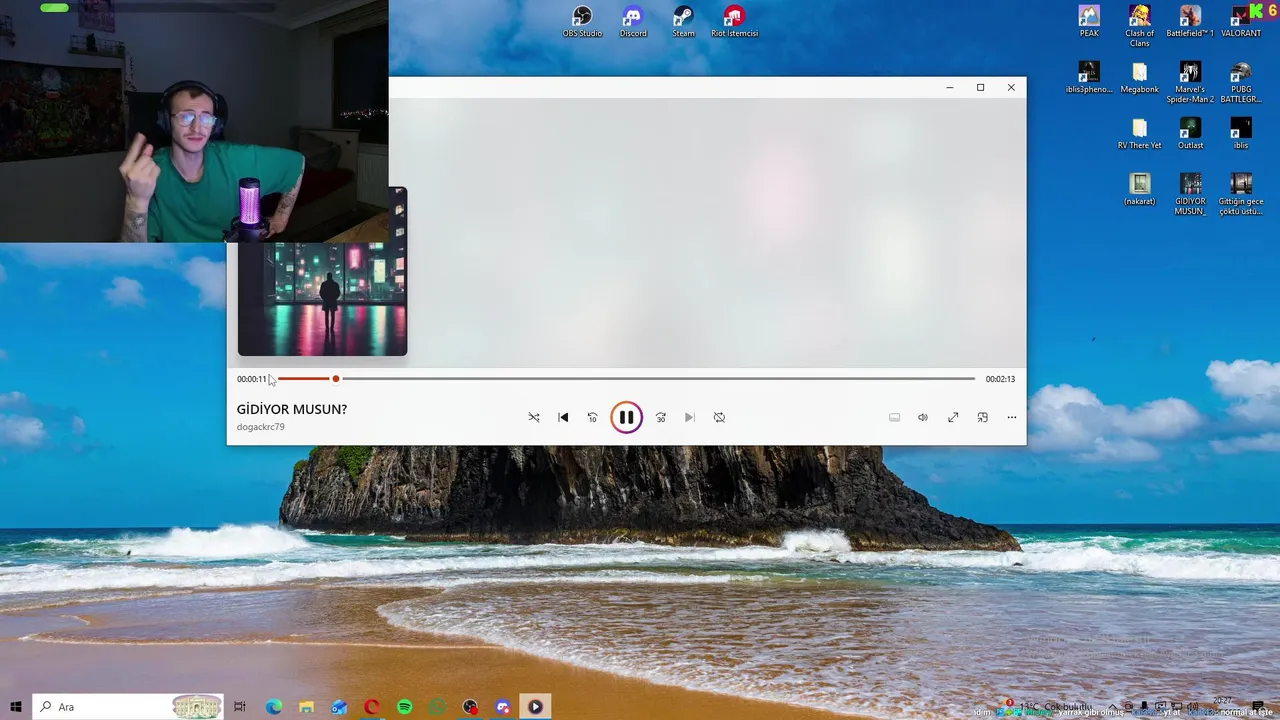Viewport: 1280px width, 720px height.
Task: Toggle shuffle mode in the media player
Action: pos(534,417)
